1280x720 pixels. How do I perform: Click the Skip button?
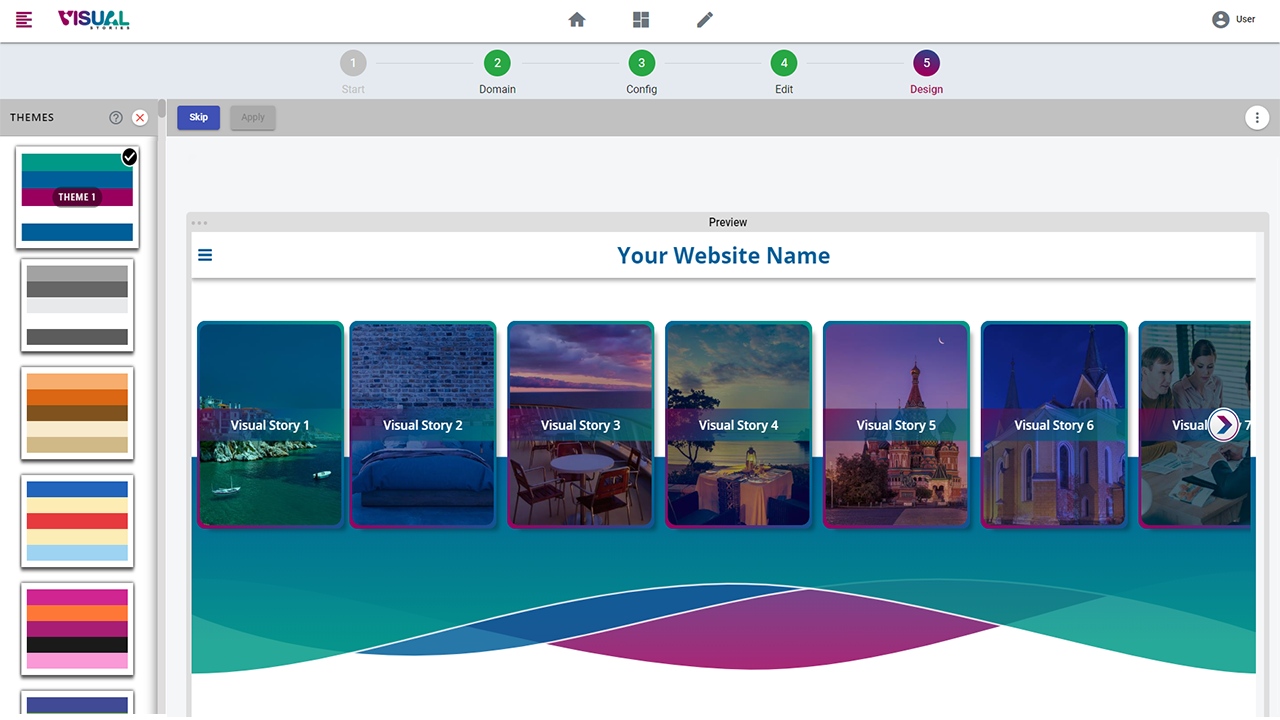199,117
